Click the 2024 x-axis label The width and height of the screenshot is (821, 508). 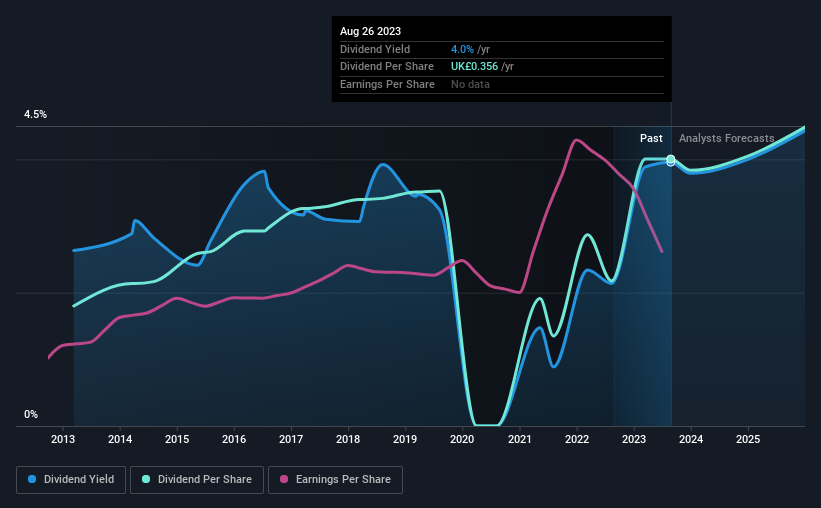click(691, 439)
